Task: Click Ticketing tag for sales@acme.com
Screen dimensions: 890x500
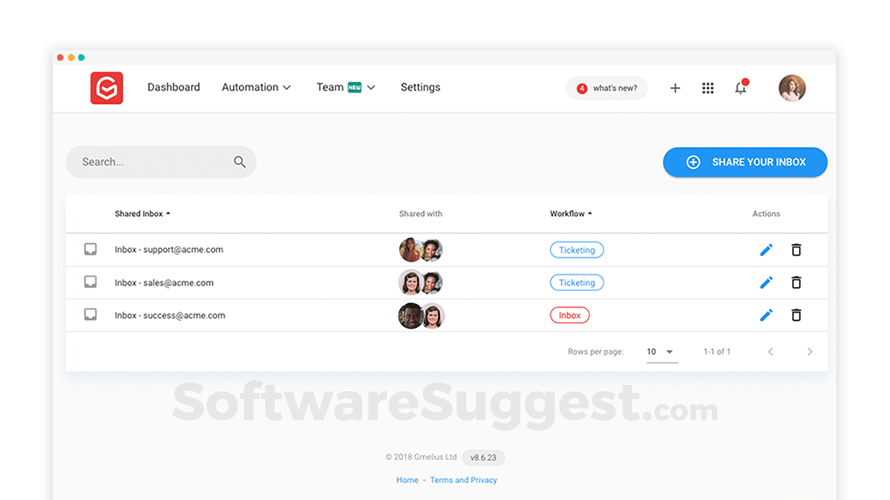Action: pyautogui.click(x=577, y=283)
